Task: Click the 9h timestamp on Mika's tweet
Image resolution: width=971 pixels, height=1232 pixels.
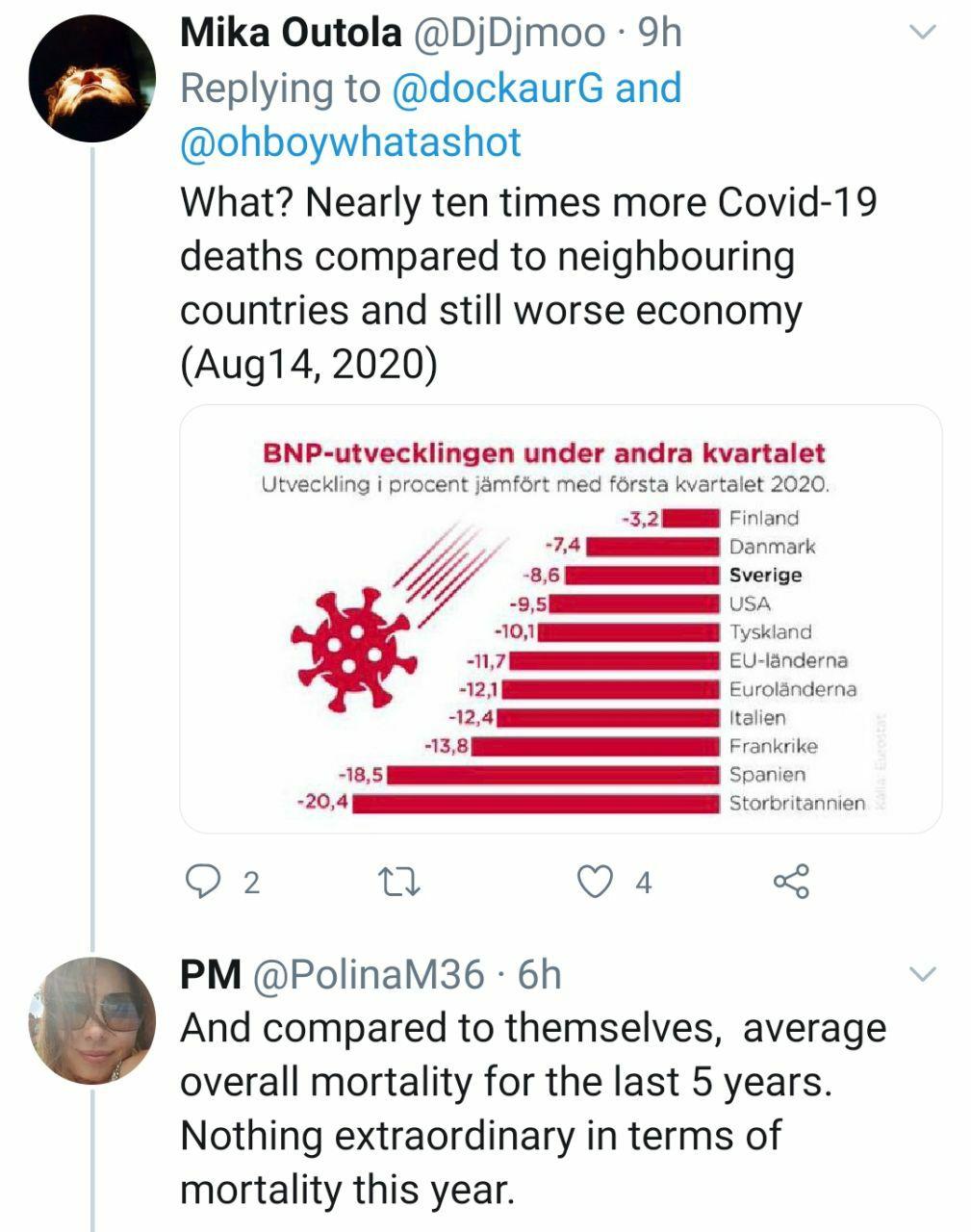Action: pos(659,34)
